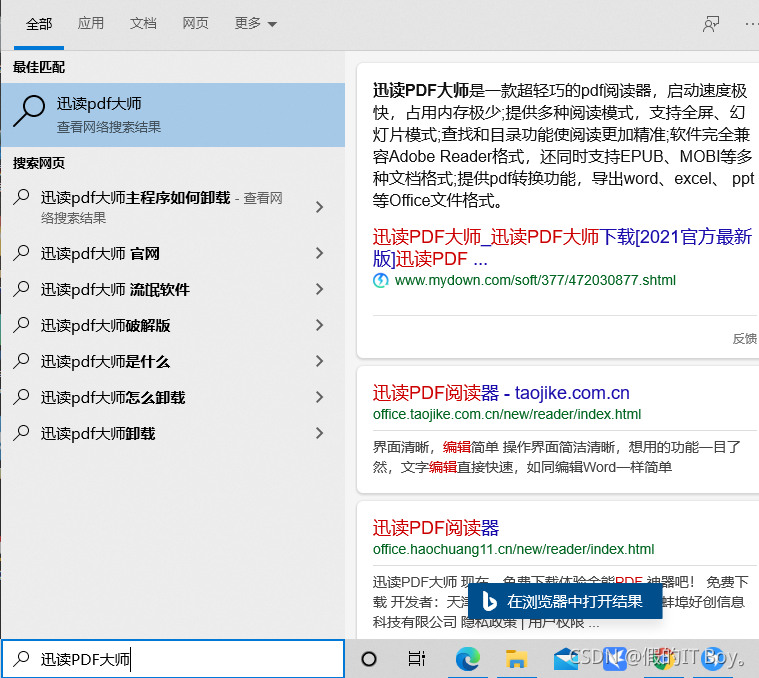Click the 反馈 feedback link
The width and height of the screenshot is (759, 678).
tap(744, 339)
